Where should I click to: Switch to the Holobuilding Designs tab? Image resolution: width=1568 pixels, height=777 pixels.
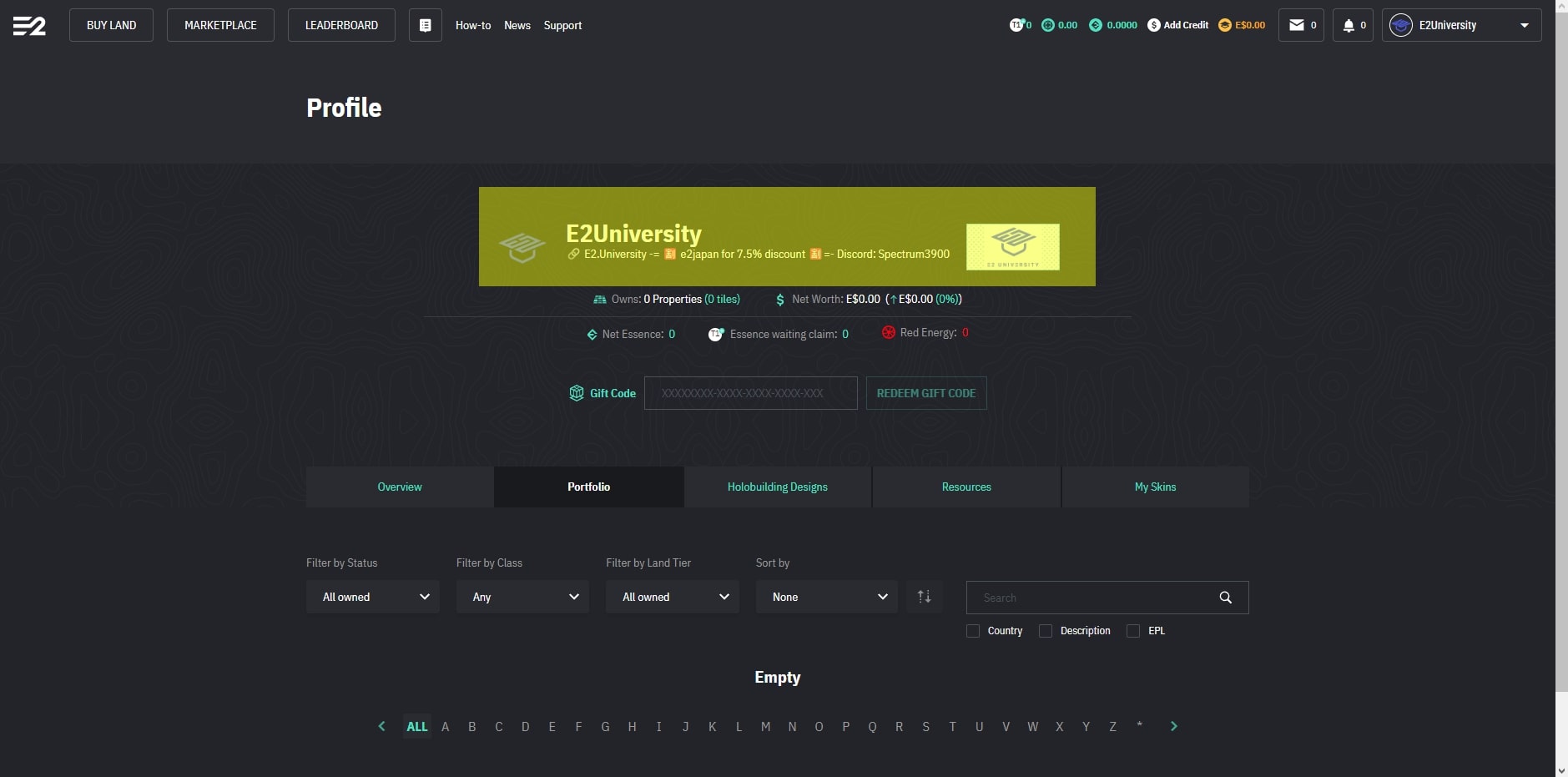(x=778, y=487)
